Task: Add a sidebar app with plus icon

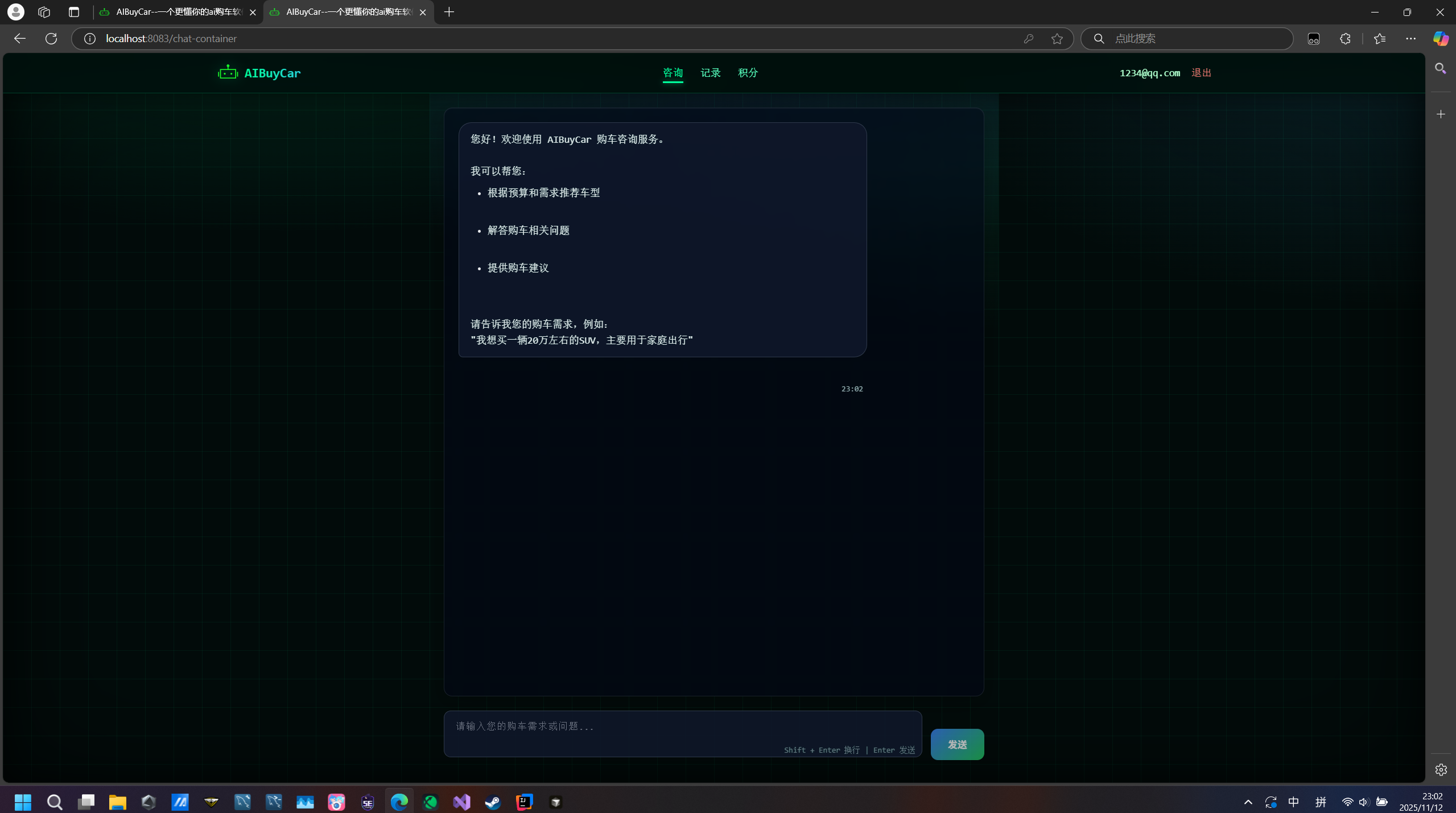Action: tap(1441, 114)
